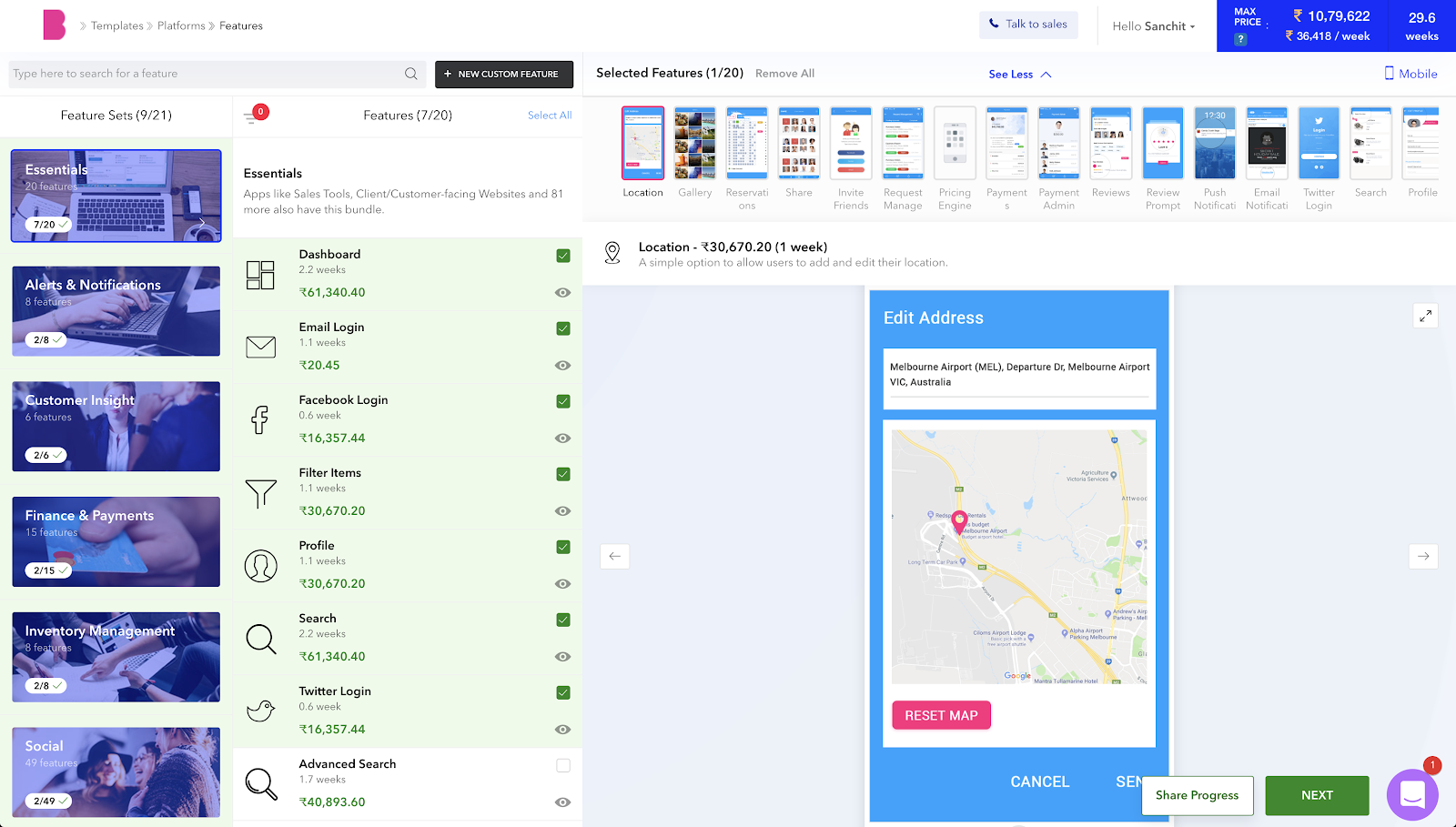Open the Gallery feature thumbnail
Screen dimensions: 1456x827
coord(694,143)
